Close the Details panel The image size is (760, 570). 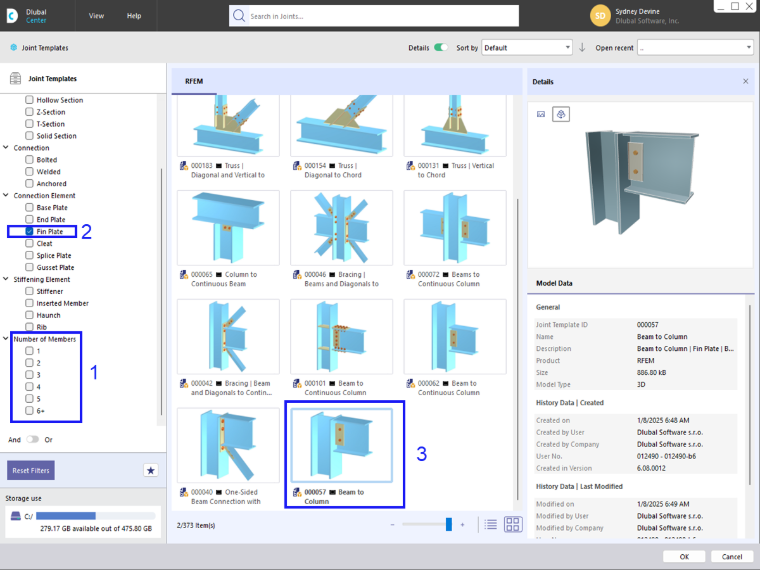(745, 81)
